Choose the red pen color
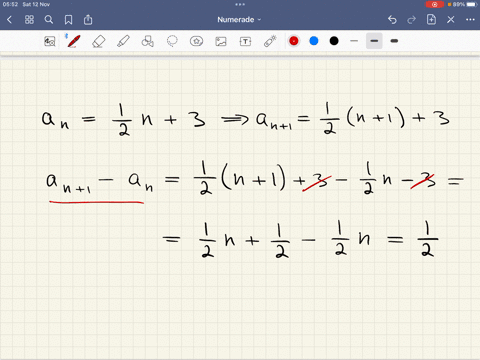 click(x=294, y=41)
